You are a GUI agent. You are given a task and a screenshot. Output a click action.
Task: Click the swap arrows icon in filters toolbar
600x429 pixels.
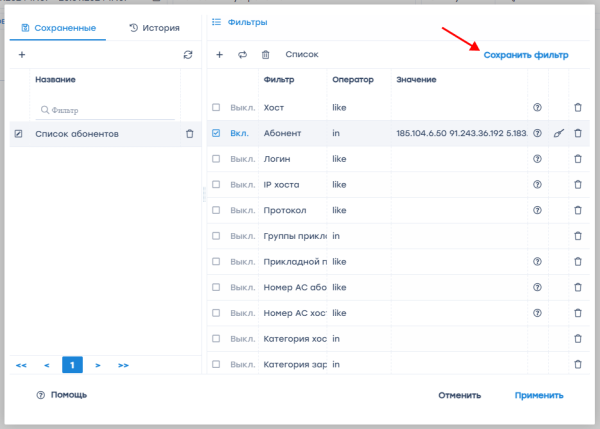[x=242, y=55]
